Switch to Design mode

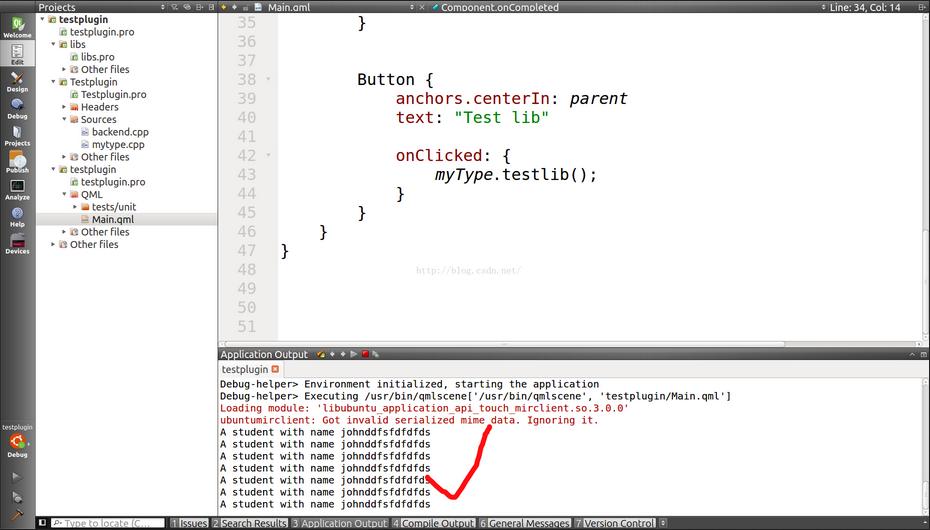coord(17,82)
